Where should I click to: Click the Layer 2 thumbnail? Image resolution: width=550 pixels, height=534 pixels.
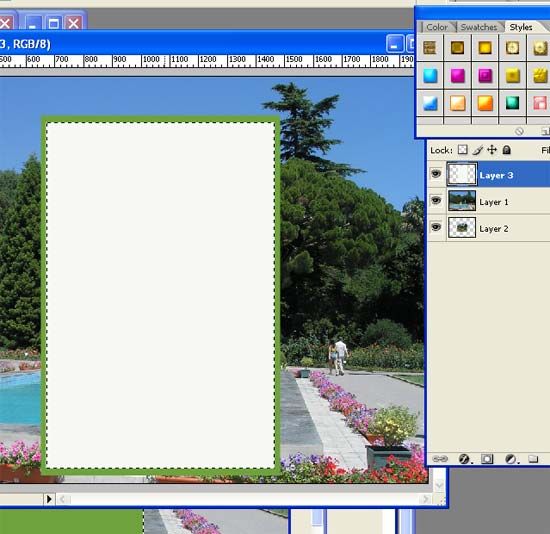[x=462, y=227]
